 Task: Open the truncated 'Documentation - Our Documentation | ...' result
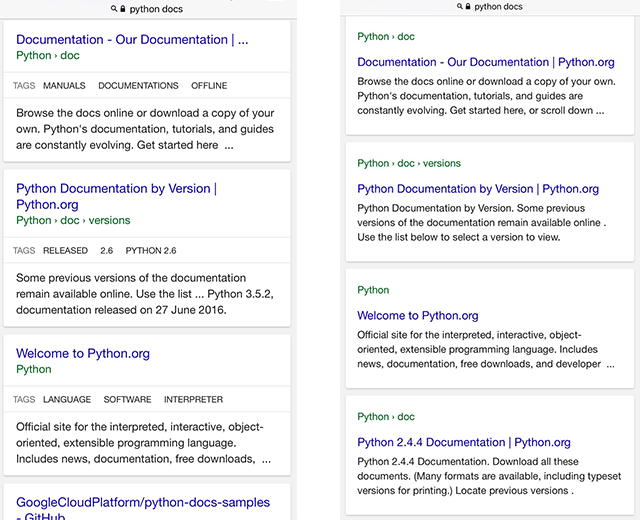point(132,40)
